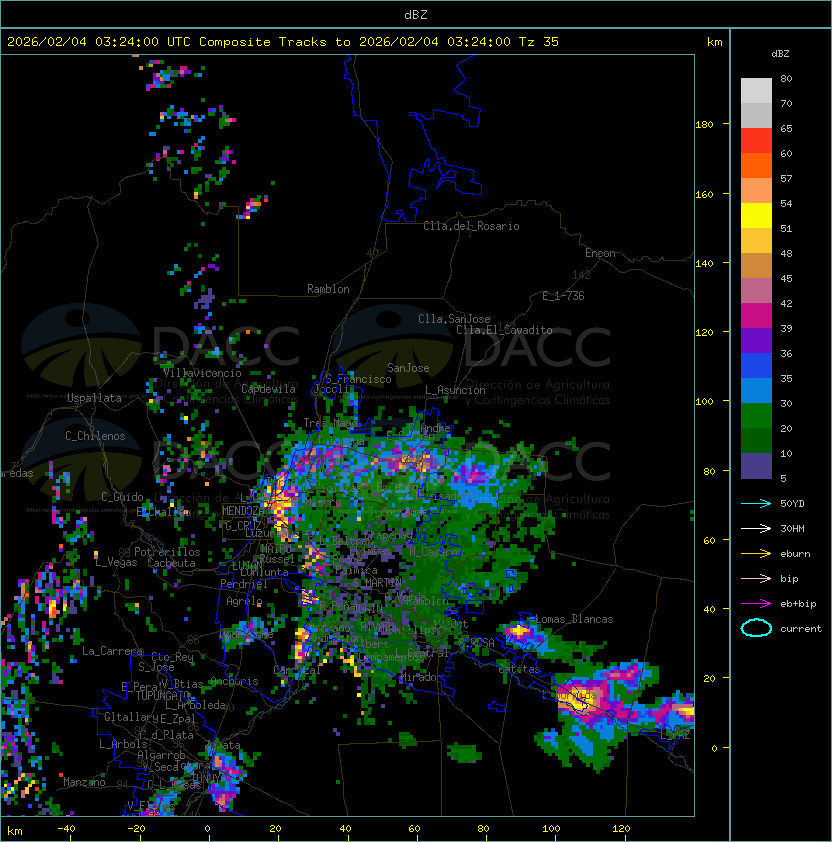Click the 'Perdriel' map label
832x842 pixels.
pyautogui.click(x=244, y=584)
